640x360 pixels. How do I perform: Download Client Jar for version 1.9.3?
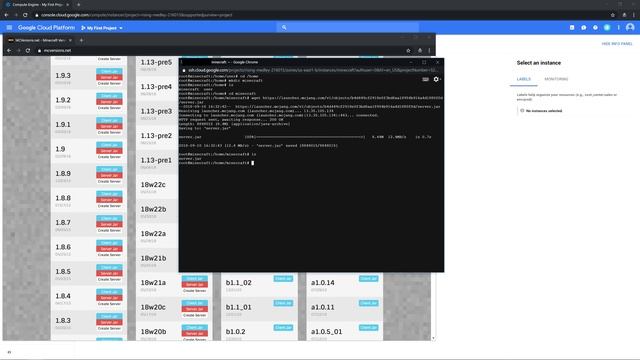point(109,71)
